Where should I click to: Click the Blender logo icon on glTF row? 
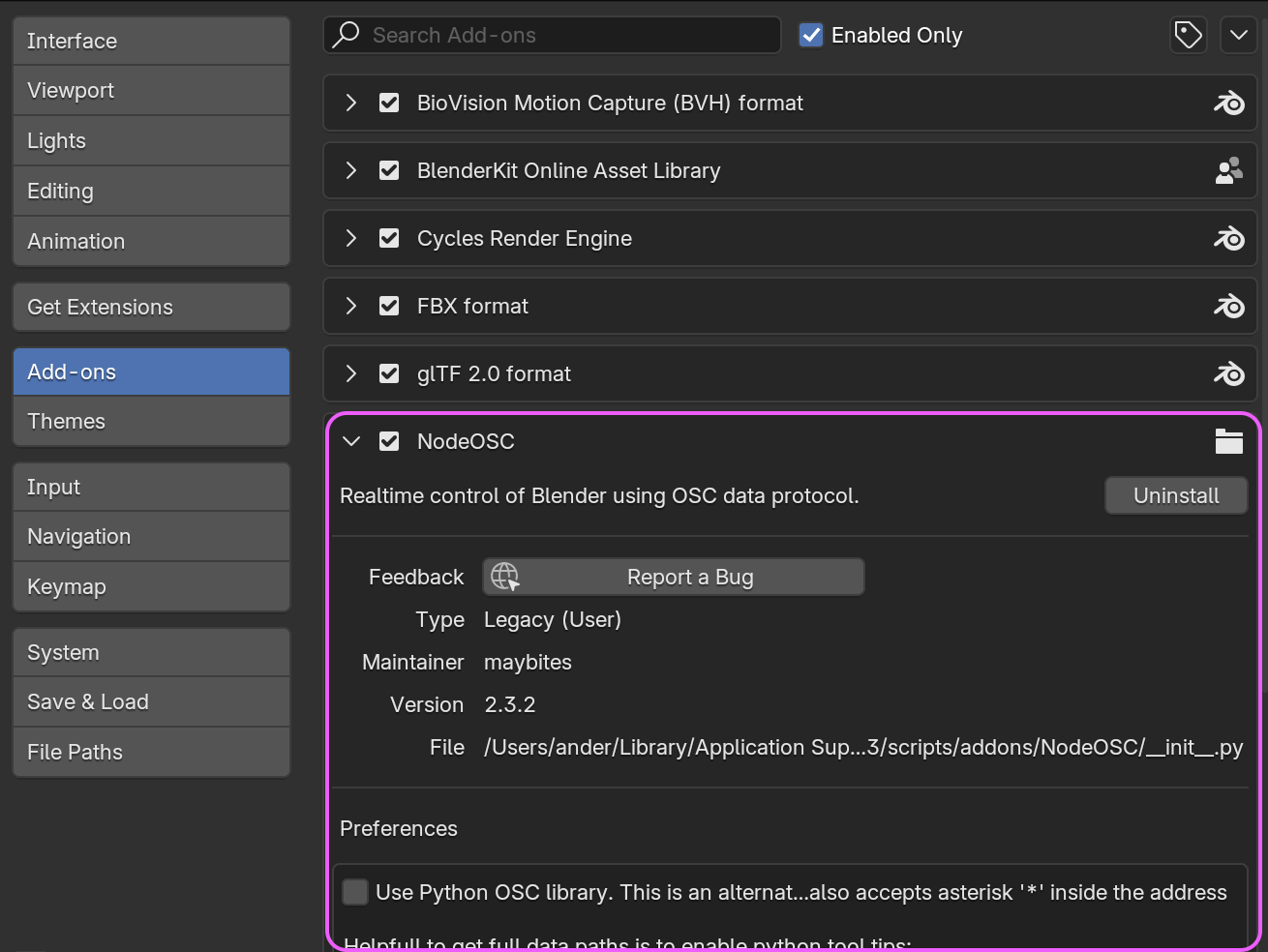1229,373
